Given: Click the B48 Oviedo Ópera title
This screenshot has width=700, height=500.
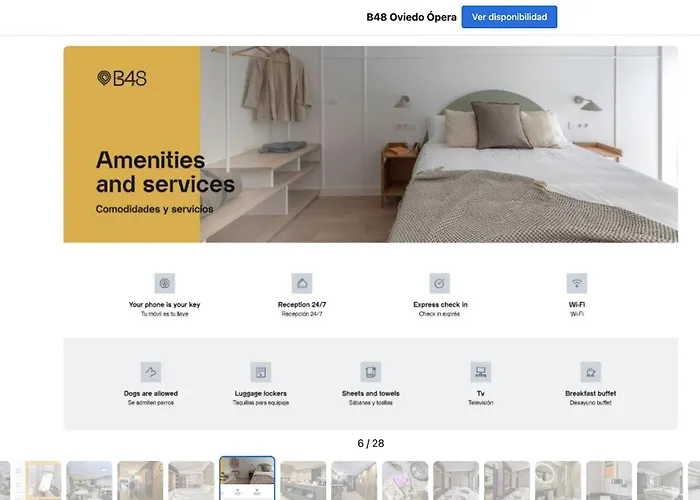Looking at the screenshot, I should [x=411, y=17].
